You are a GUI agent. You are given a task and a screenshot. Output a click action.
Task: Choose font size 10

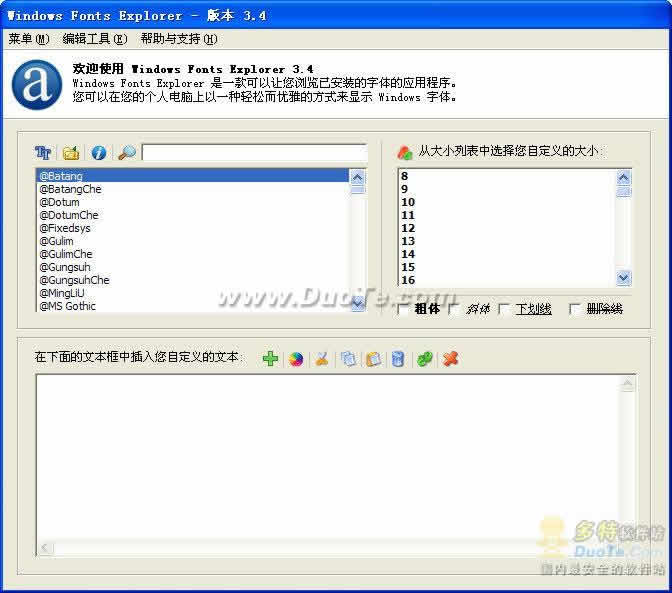[508, 202]
